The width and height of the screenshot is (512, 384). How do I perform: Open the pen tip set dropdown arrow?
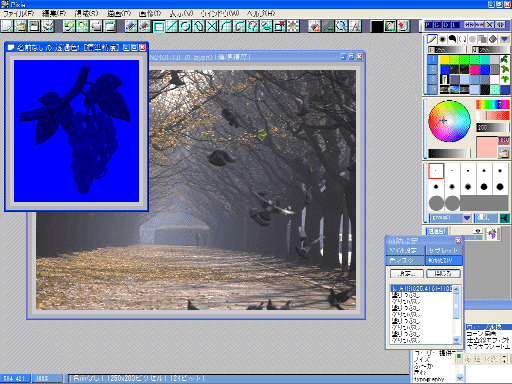[467, 218]
